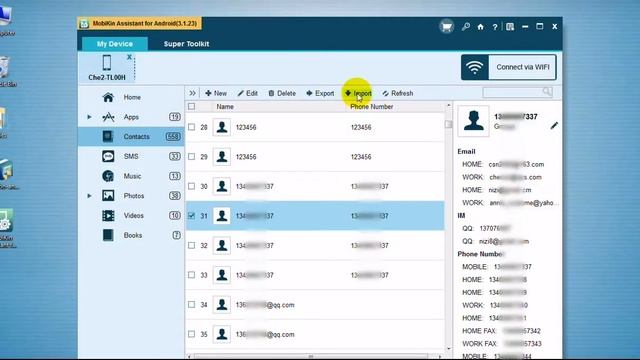Screen dimensions: 640x360
Task: Click Delete toolbar button
Action: 282,93
